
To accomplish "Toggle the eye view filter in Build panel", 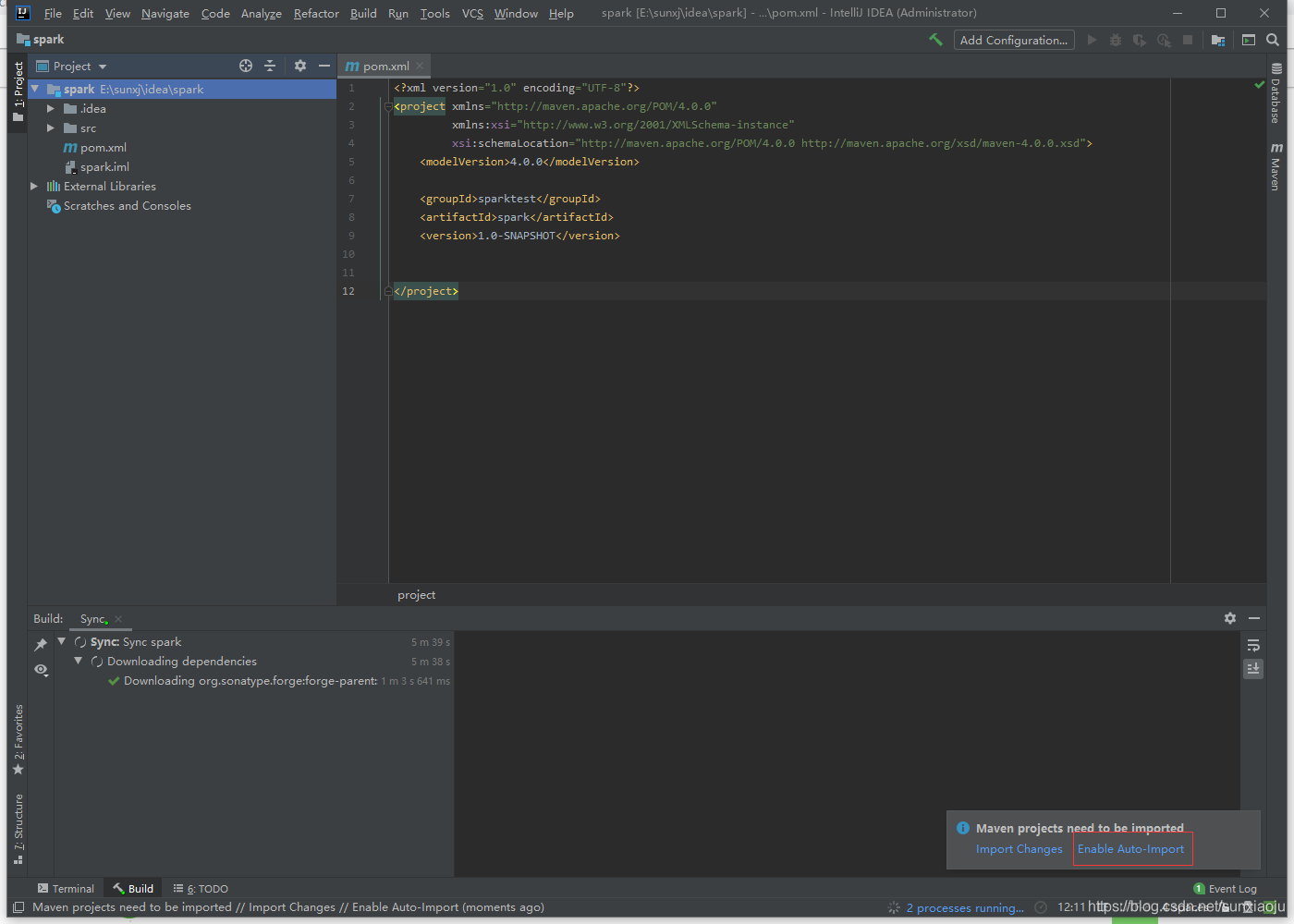I will click(41, 669).
